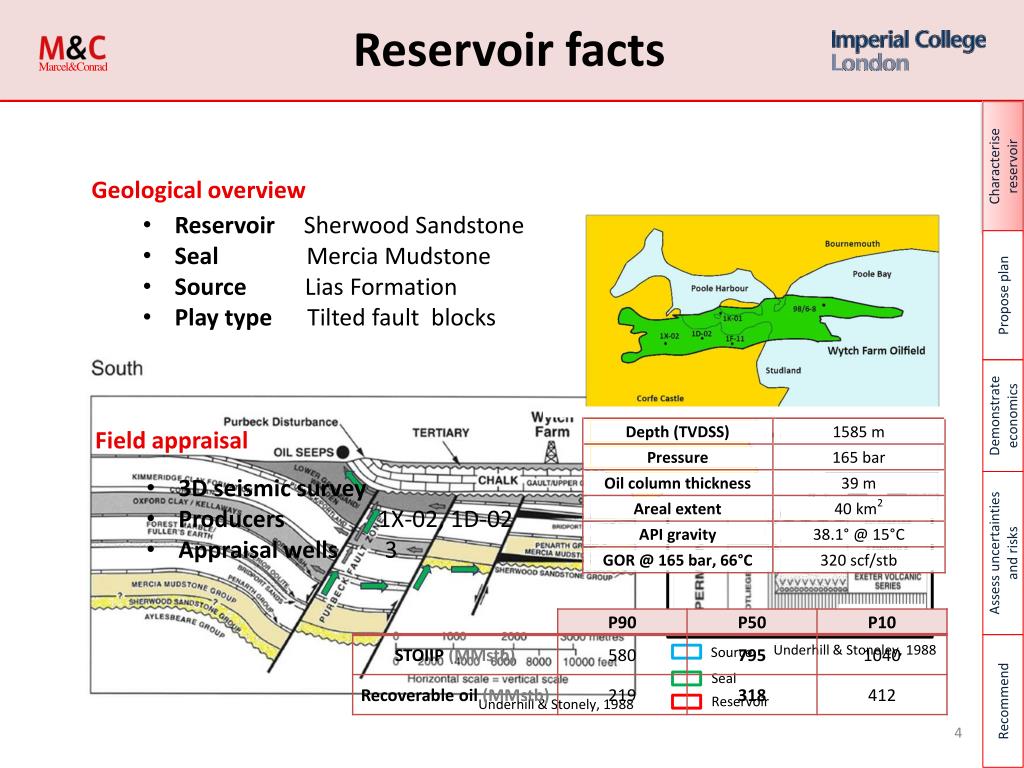1024x768 pixels.
Task: Select the Depth (TVDSS) table cell
Action: pyautogui.click(x=677, y=432)
